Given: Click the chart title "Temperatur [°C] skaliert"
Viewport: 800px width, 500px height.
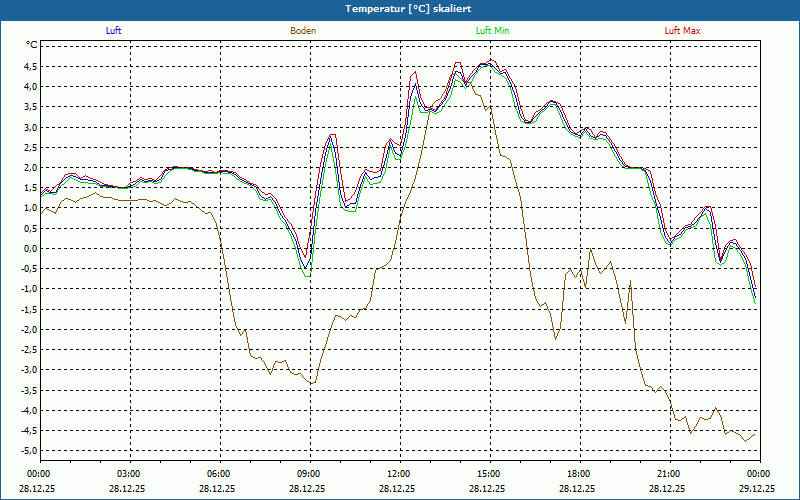Looking at the screenshot, I should point(400,8).
